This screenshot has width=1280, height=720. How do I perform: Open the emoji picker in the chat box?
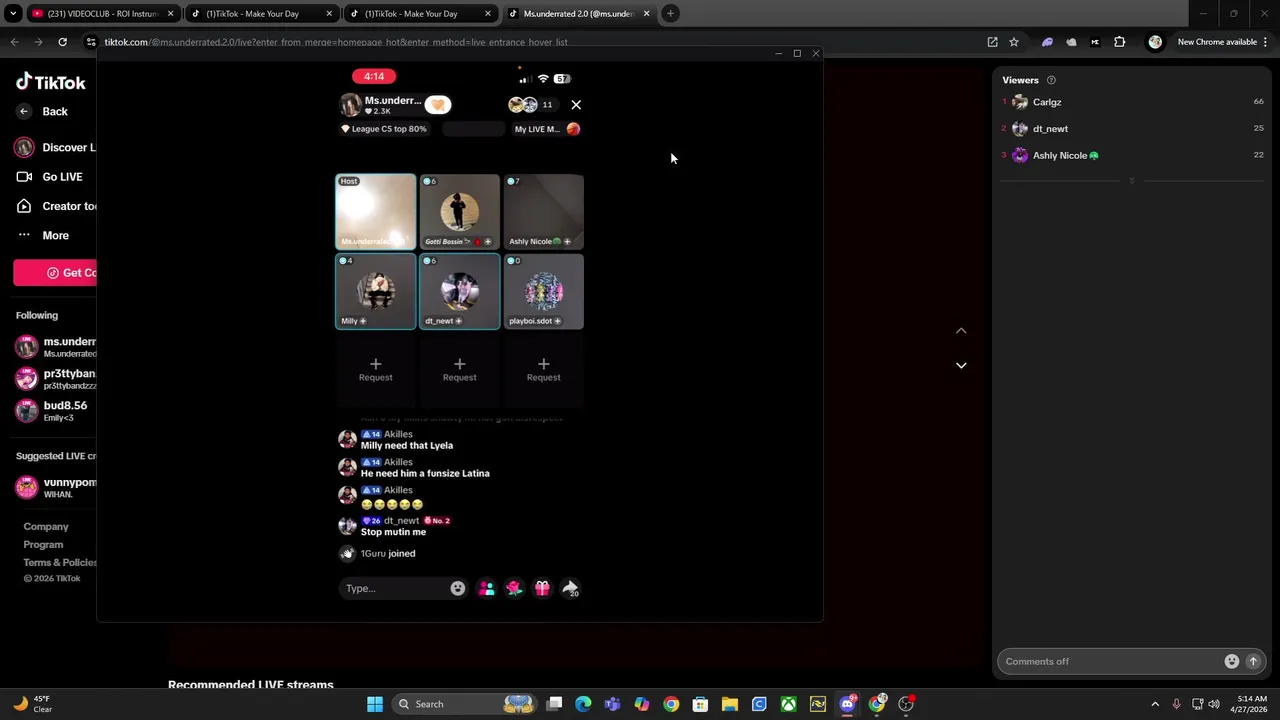point(458,589)
